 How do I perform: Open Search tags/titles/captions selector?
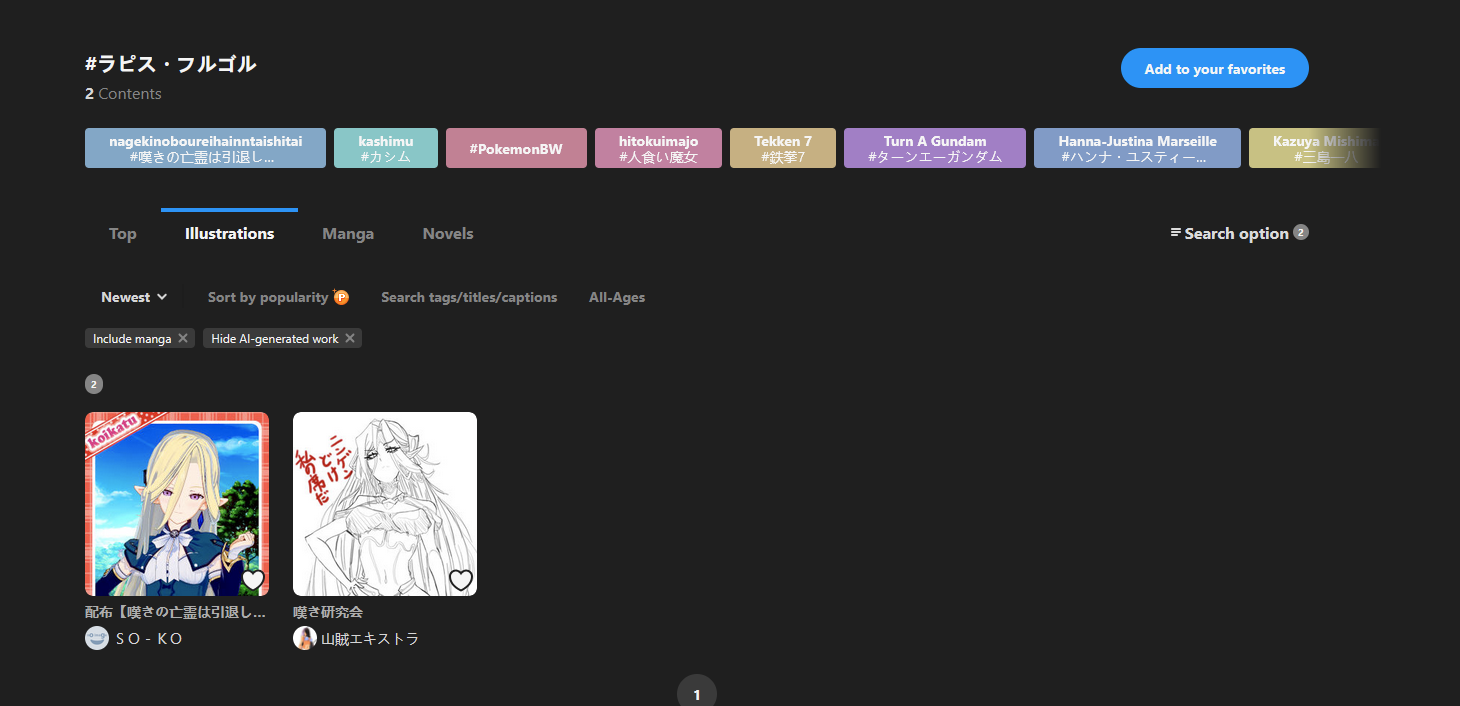pyautogui.click(x=469, y=297)
